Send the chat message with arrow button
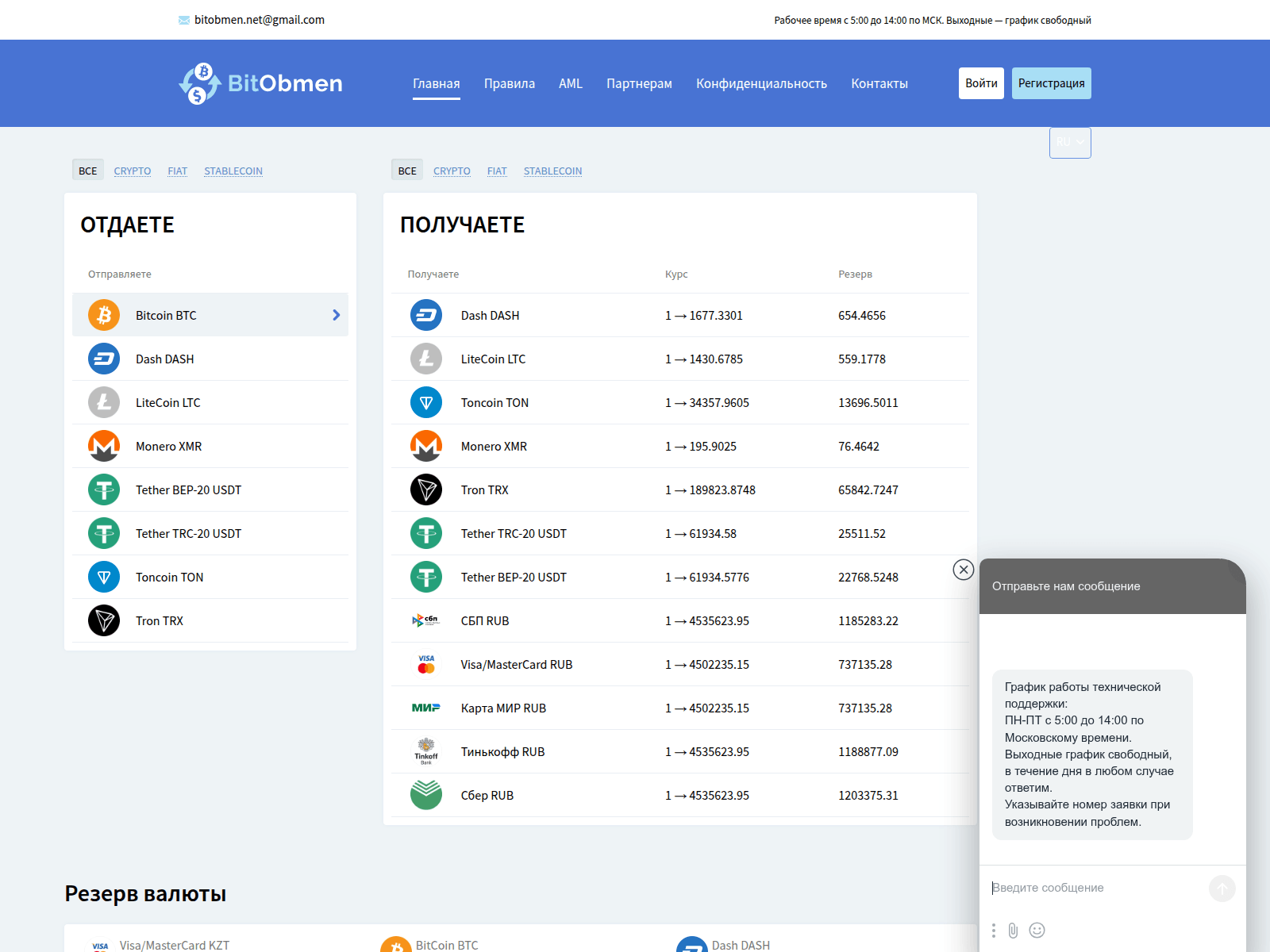The width and height of the screenshot is (1270, 952). click(x=1222, y=889)
